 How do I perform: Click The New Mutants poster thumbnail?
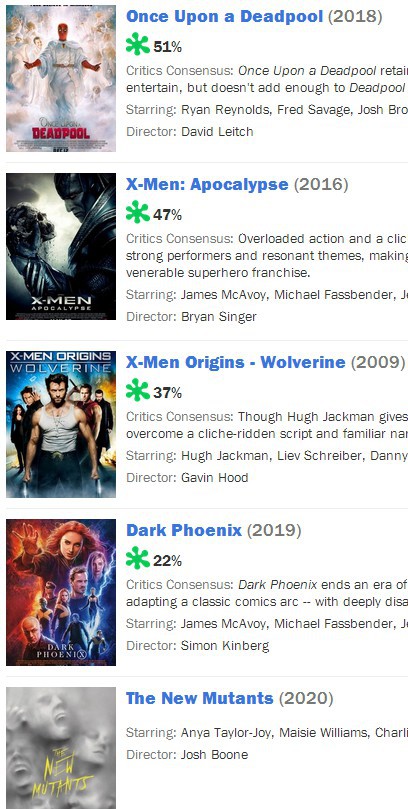click(x=61, y=748)
